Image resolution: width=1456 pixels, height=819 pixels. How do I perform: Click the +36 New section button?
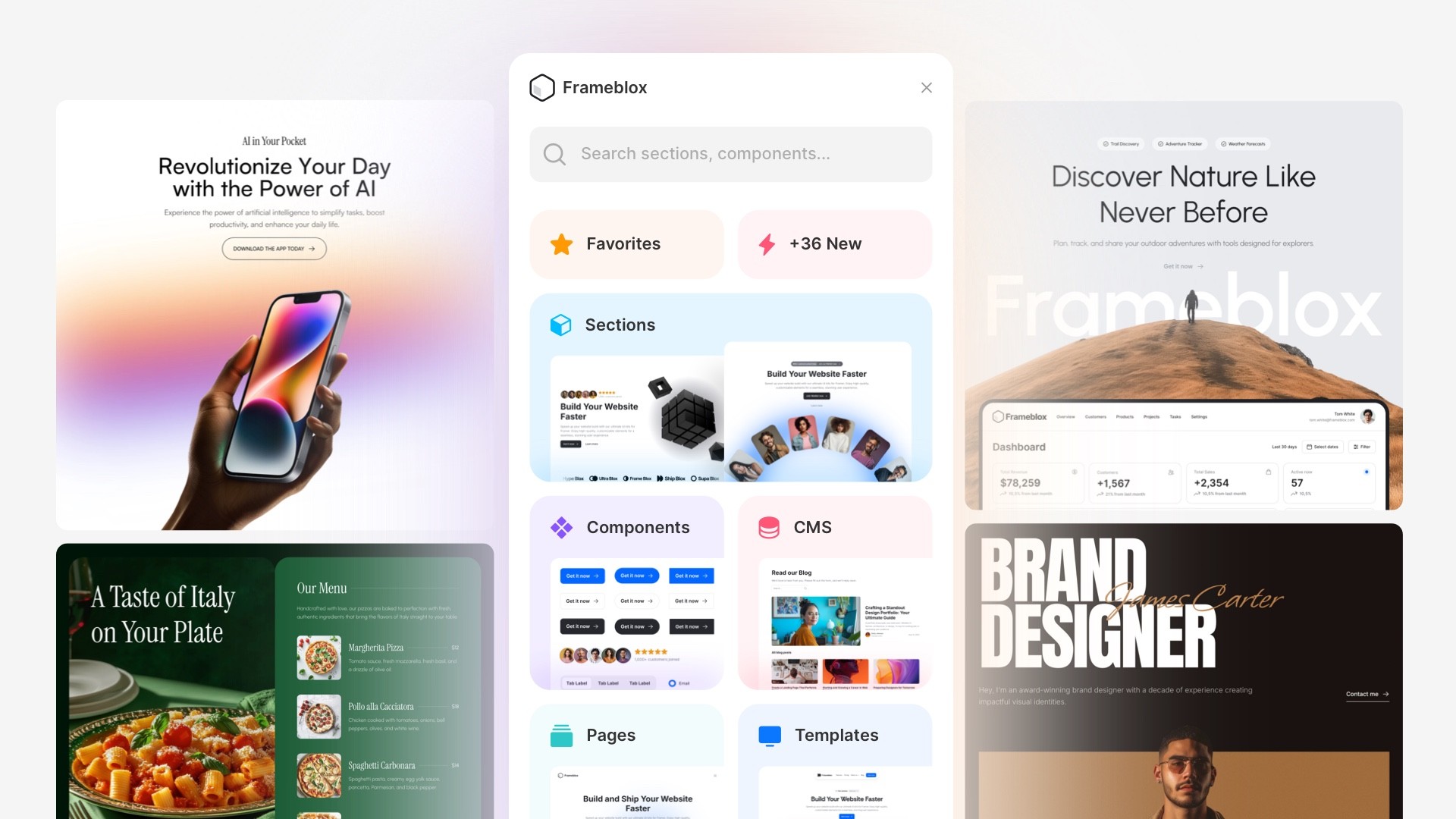[x=836, y=244]
